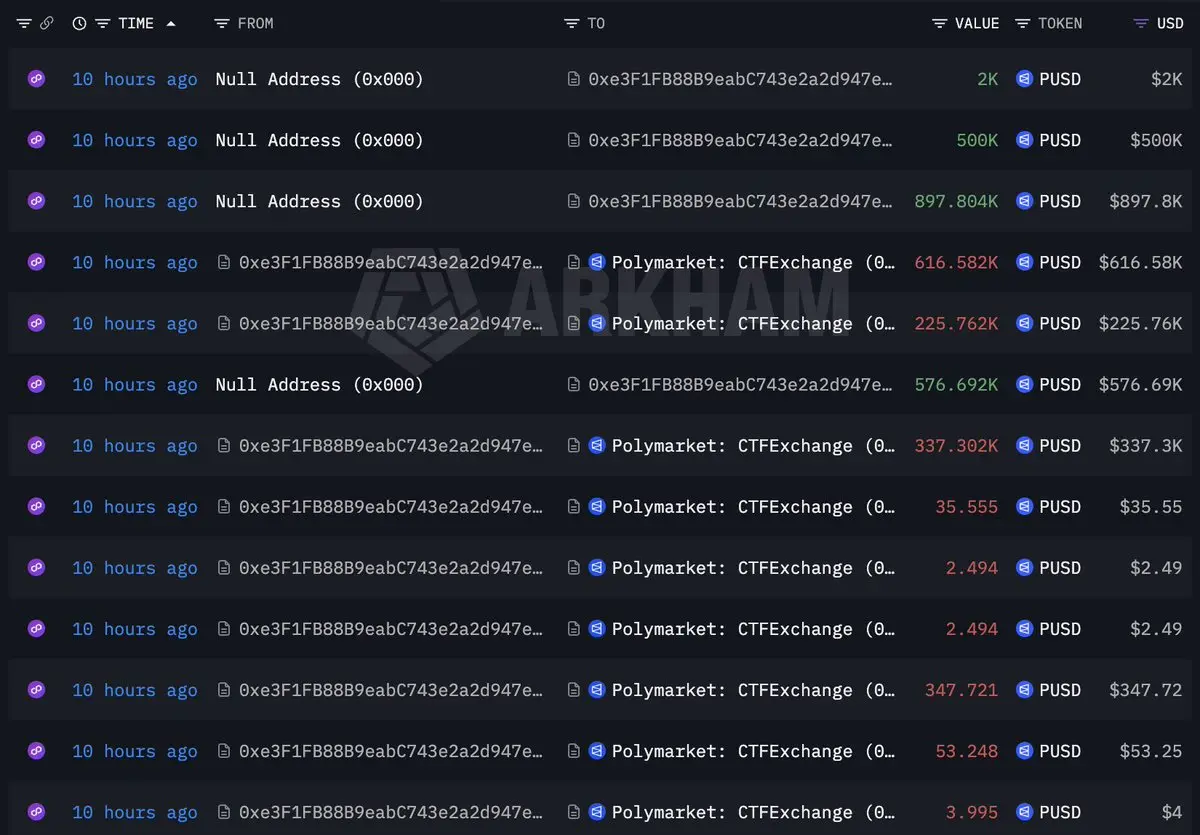Toggle the TIME sort arrow
The height and width of the screenshot is (835, 1200).
pos(171,23)
